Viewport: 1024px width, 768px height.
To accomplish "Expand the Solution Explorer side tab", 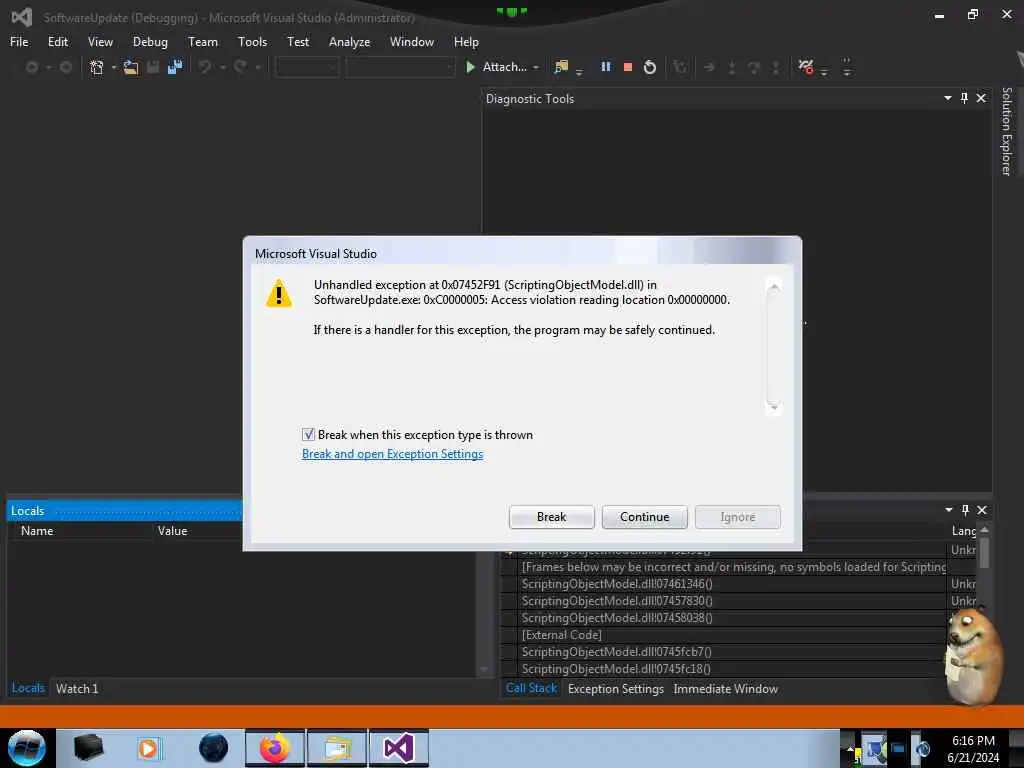I will click(x=1006, y=131).
